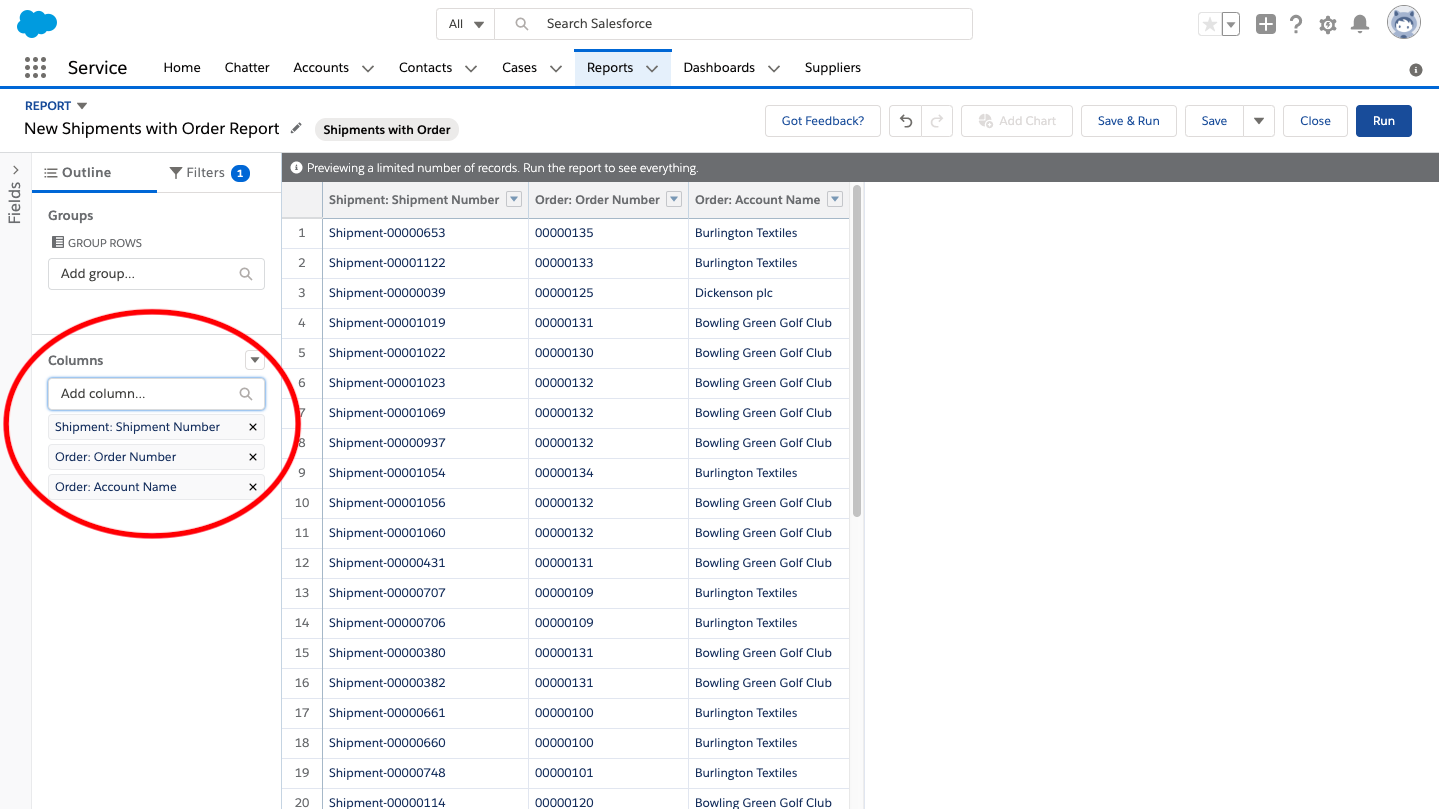Click the Shipment-00000431 cell
The image size is (1439, 809).
426,563
